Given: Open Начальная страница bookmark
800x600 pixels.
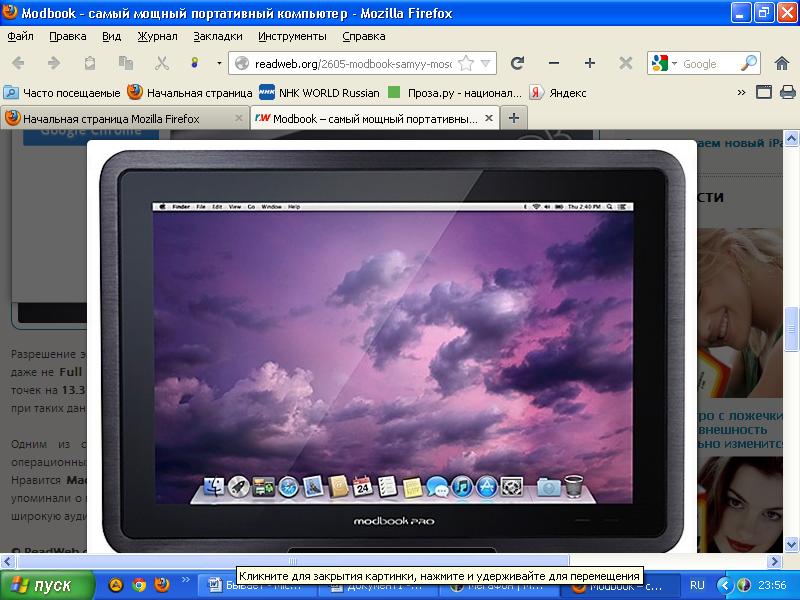Looking at the screenshot, I should pyautogui.click(x=190, y=93).
